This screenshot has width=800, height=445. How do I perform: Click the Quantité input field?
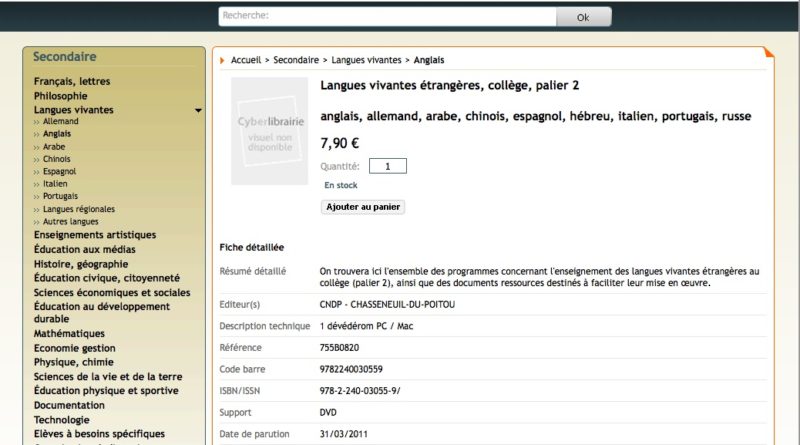tap(388, 166)
